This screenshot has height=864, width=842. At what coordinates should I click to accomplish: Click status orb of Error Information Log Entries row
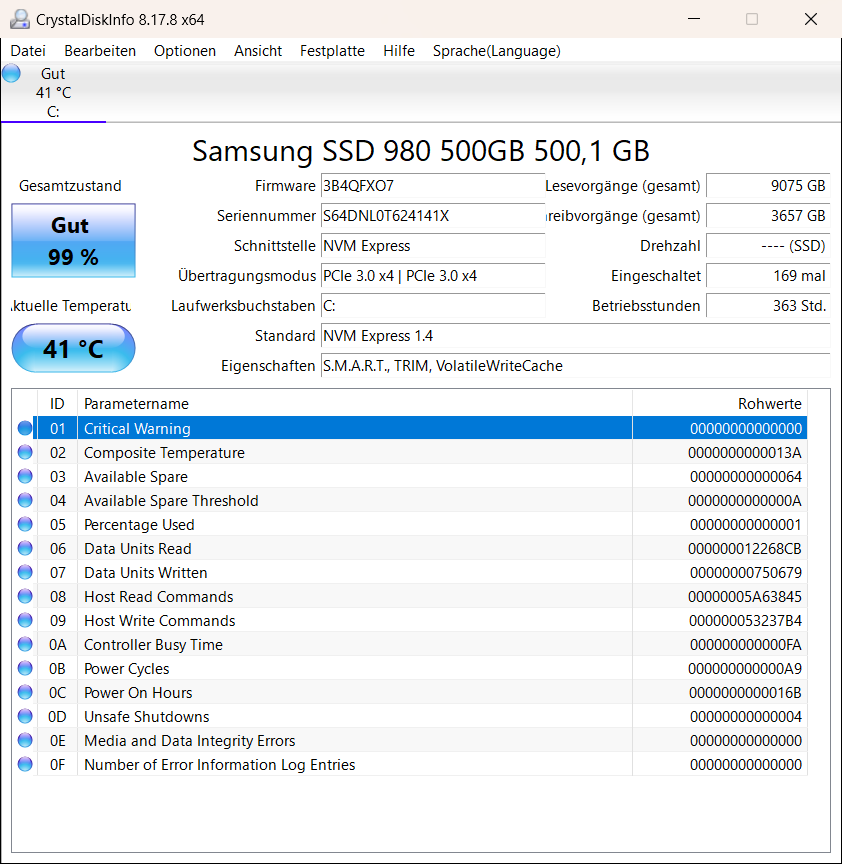pyautogui.click(x=25, y=764)
